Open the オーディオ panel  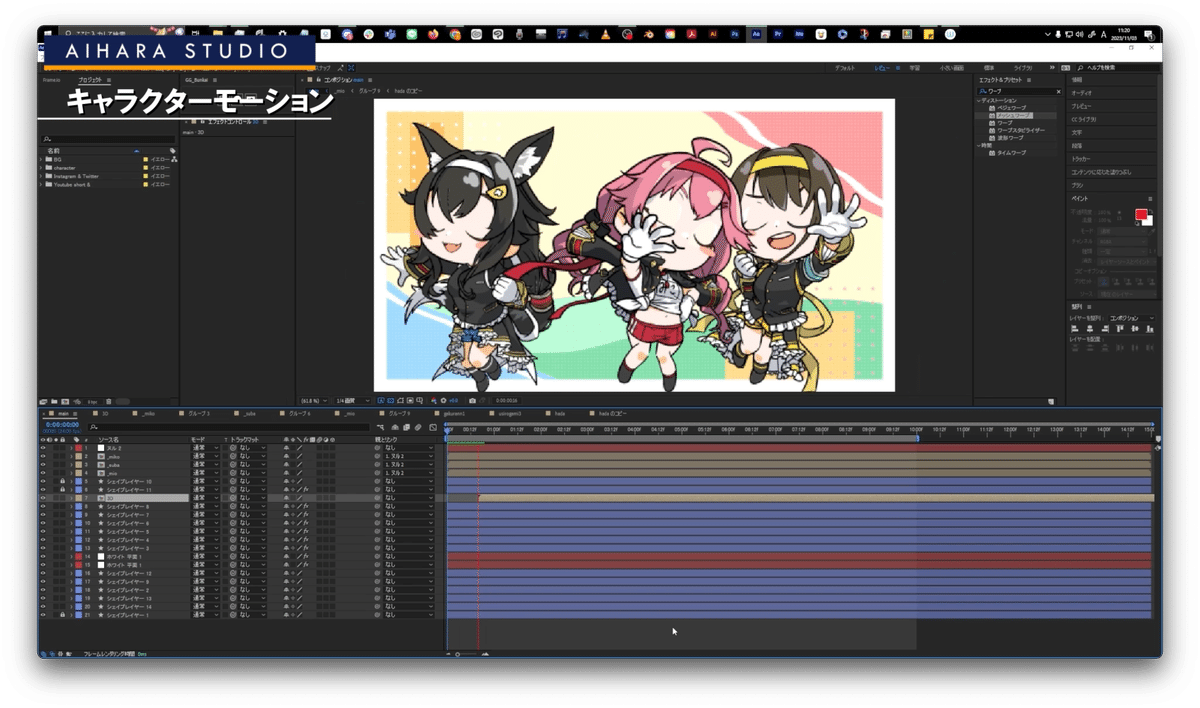click(x=1081, y=93)
